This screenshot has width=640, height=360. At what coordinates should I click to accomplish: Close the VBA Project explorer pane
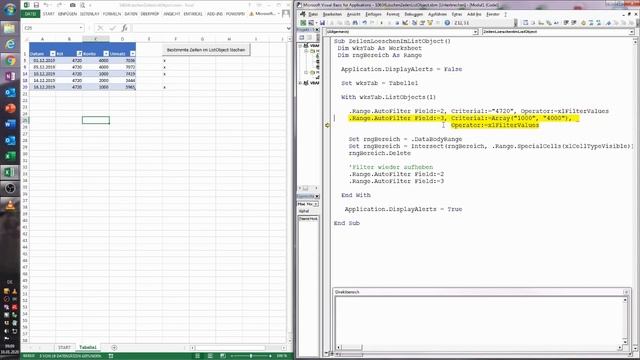[x=317, y=30]
